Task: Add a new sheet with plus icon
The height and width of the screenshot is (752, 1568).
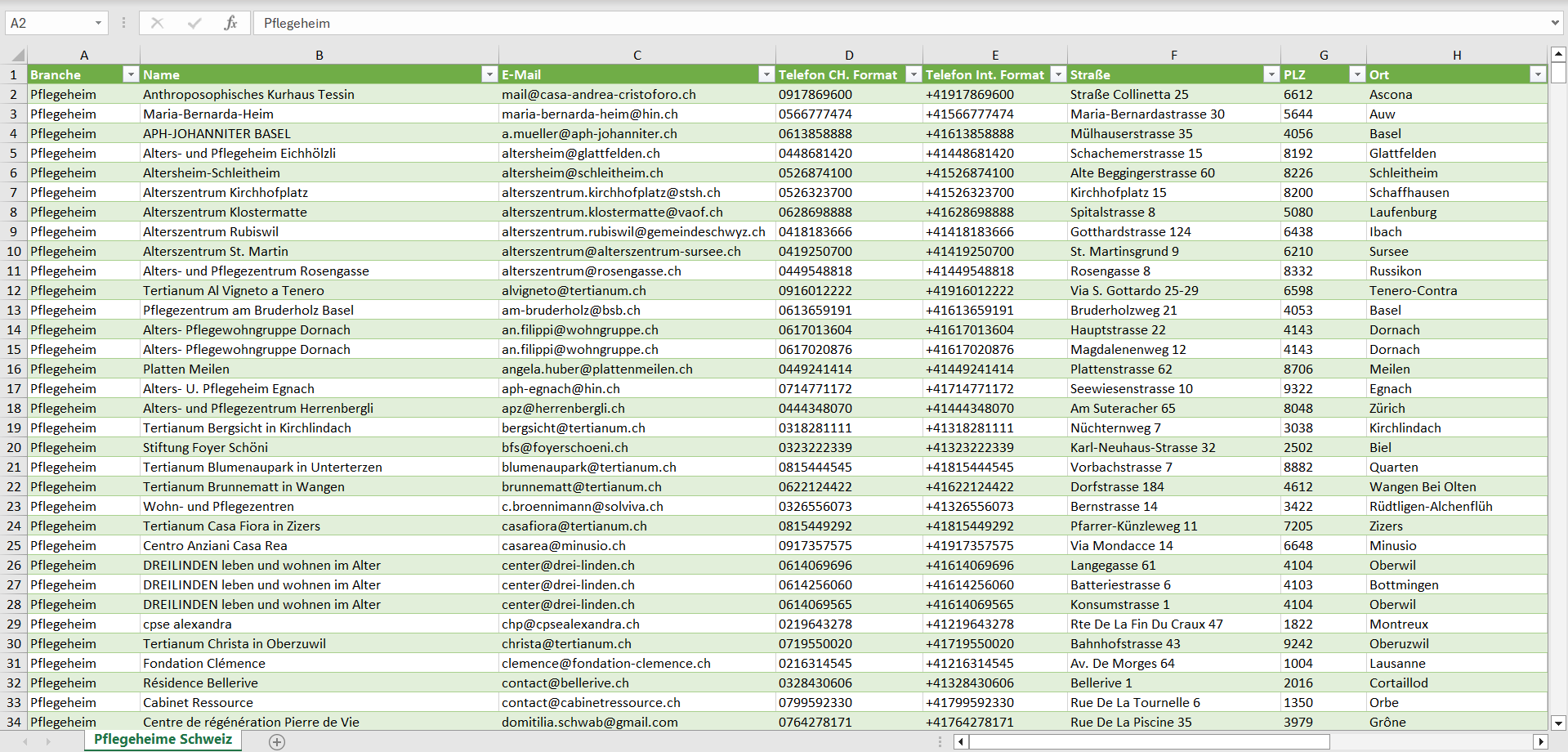Action: (277, 741)
